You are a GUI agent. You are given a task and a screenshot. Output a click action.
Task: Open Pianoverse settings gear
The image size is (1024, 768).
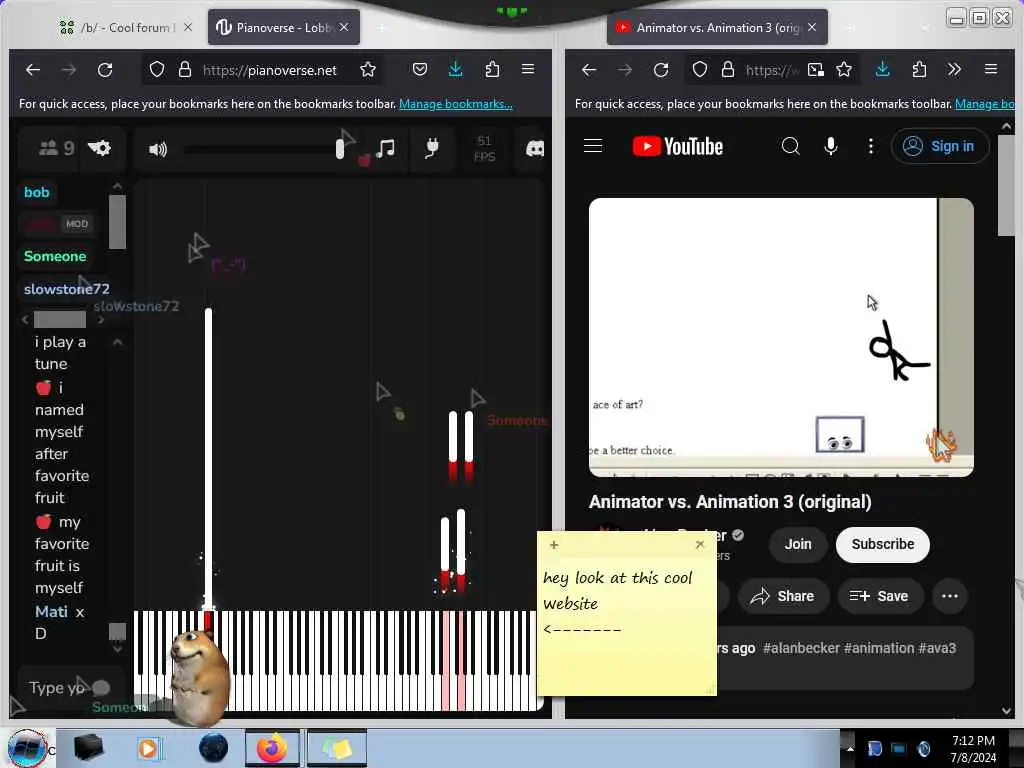click(x=99, y=148)
